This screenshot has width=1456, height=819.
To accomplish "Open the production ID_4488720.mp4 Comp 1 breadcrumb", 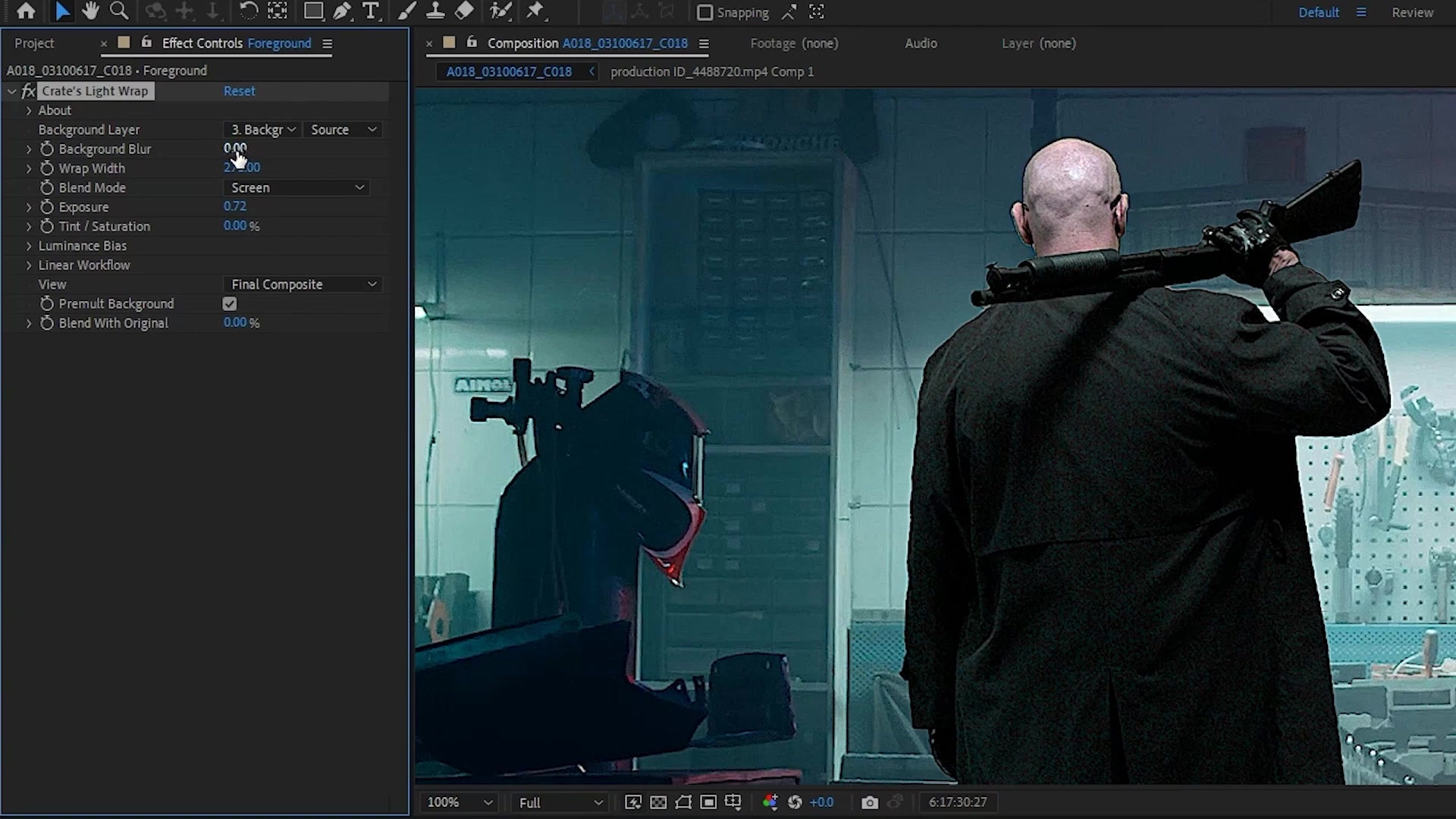I will [x=712, y=71].
